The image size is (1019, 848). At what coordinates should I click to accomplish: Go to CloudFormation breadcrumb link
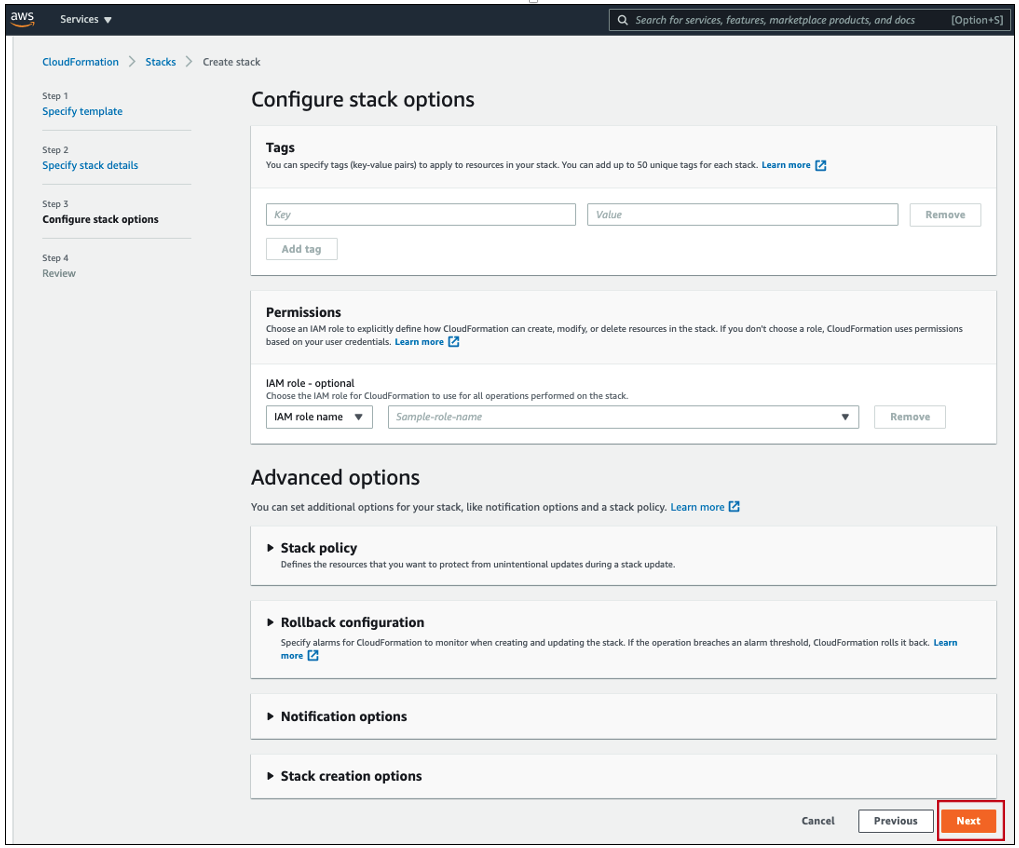pos(81,62)
